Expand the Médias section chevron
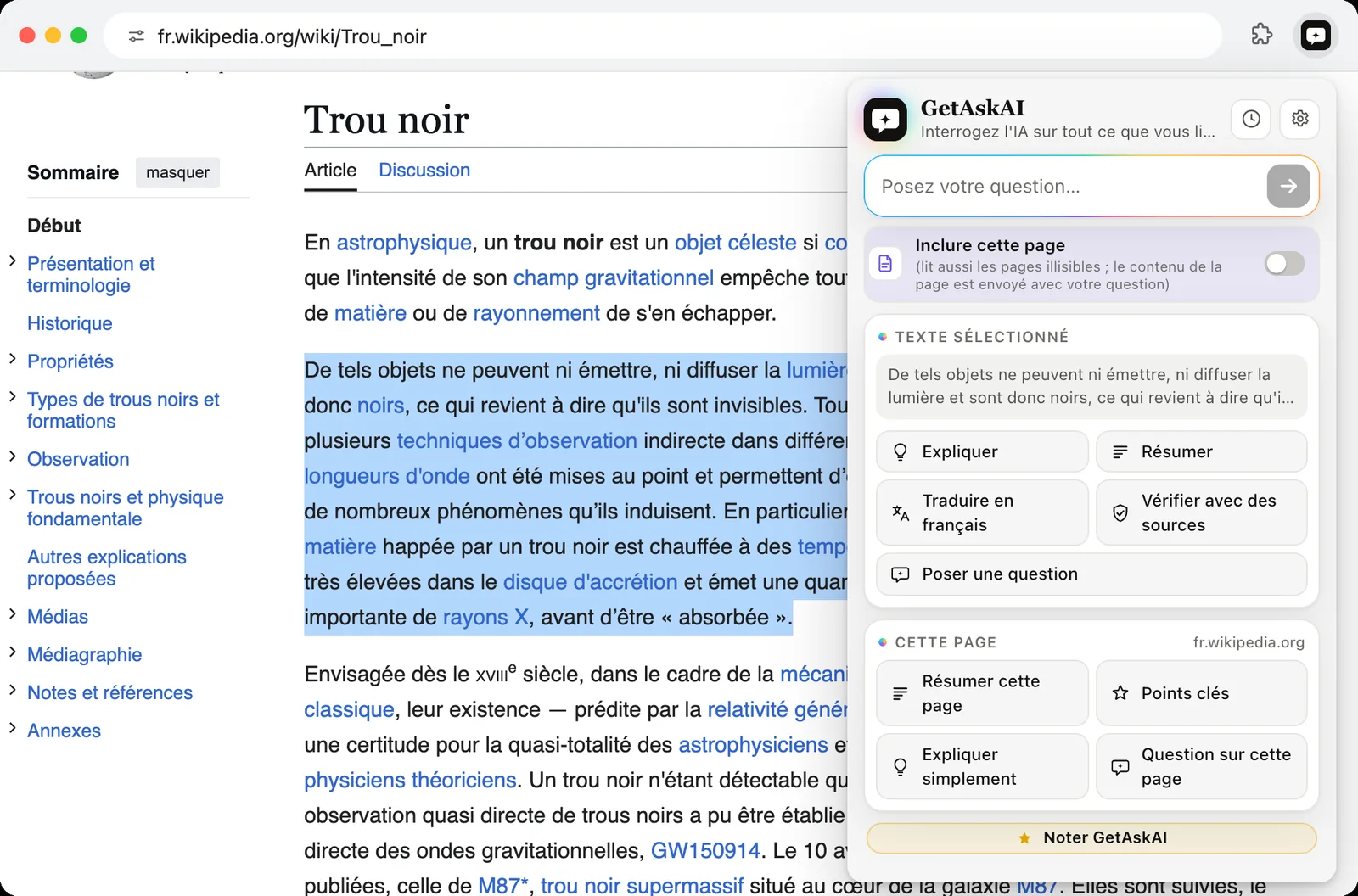Viewport: 1358px width, 896px height. (x=13, y=614)
